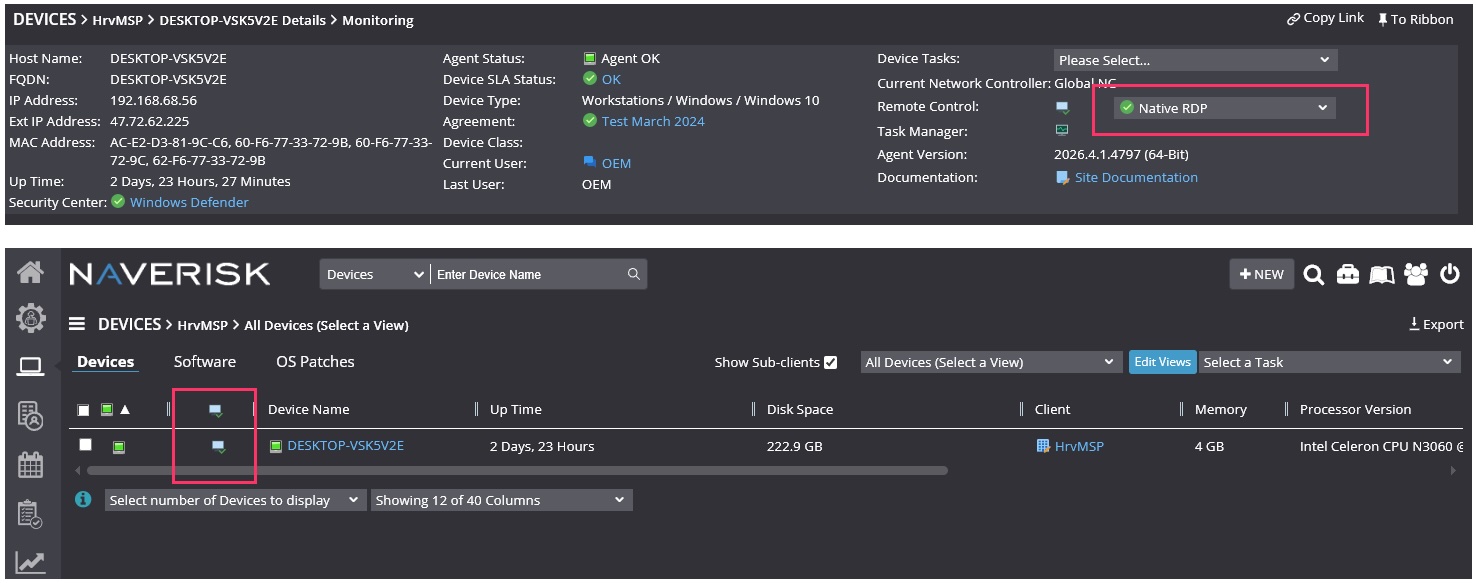Viewport: 1476px width, 583px height.
Task: Click the green status icon in table header
Action: 107,409
